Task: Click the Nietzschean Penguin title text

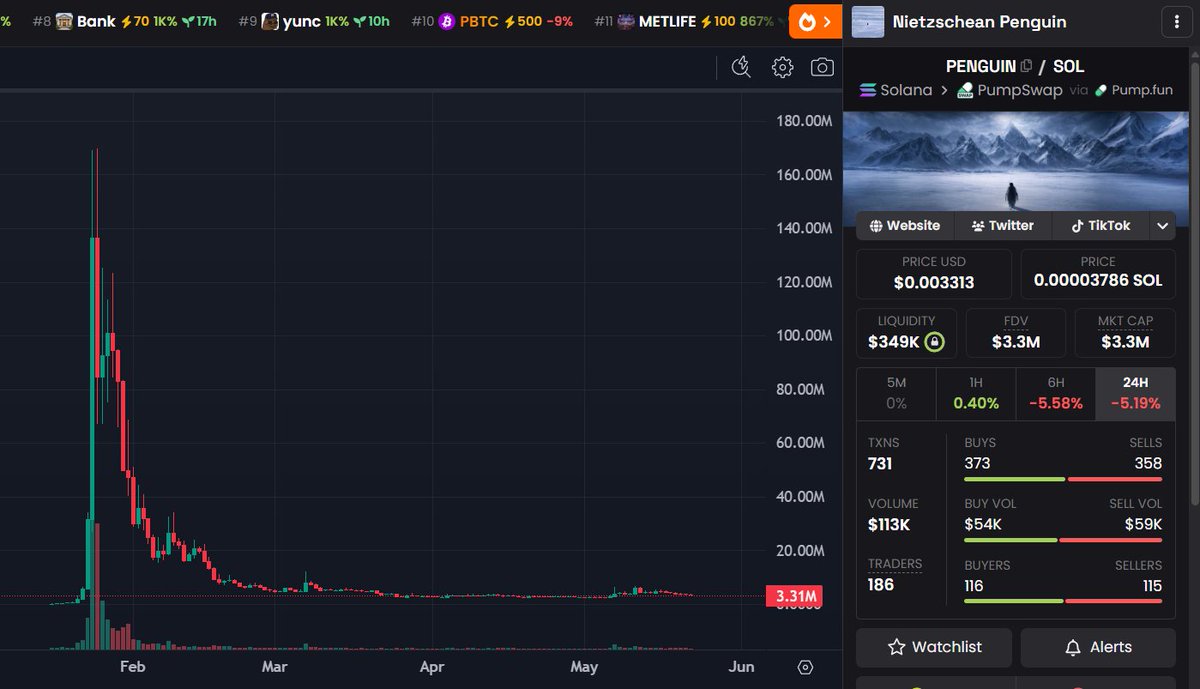Action: [979, 21]
